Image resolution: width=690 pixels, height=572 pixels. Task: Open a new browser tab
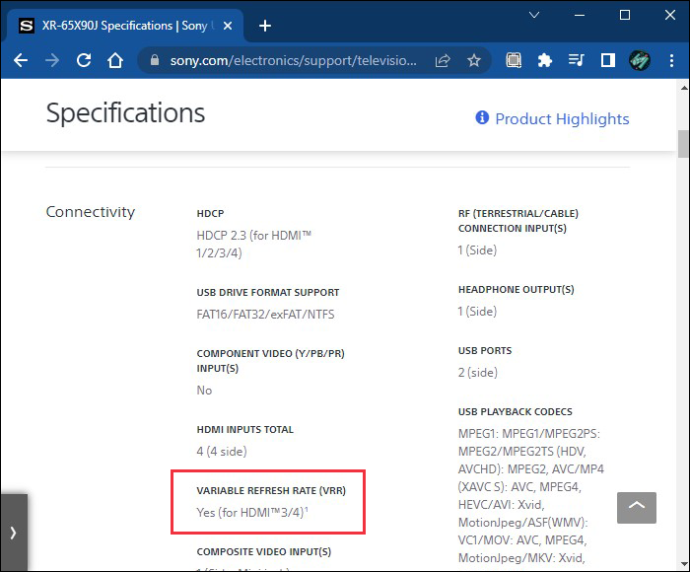point(265,26)
